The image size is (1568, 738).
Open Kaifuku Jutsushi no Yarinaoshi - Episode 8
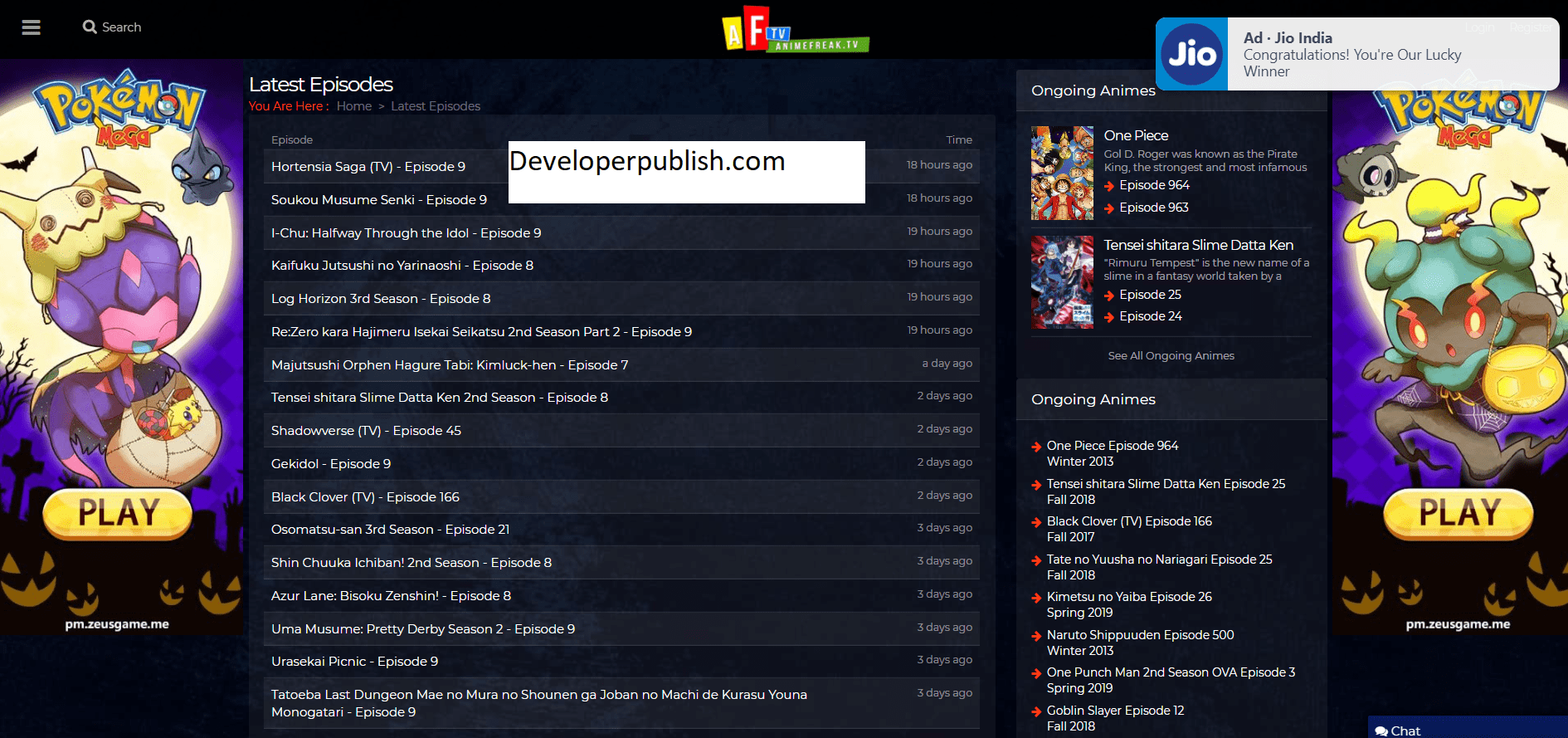point(402,266)
